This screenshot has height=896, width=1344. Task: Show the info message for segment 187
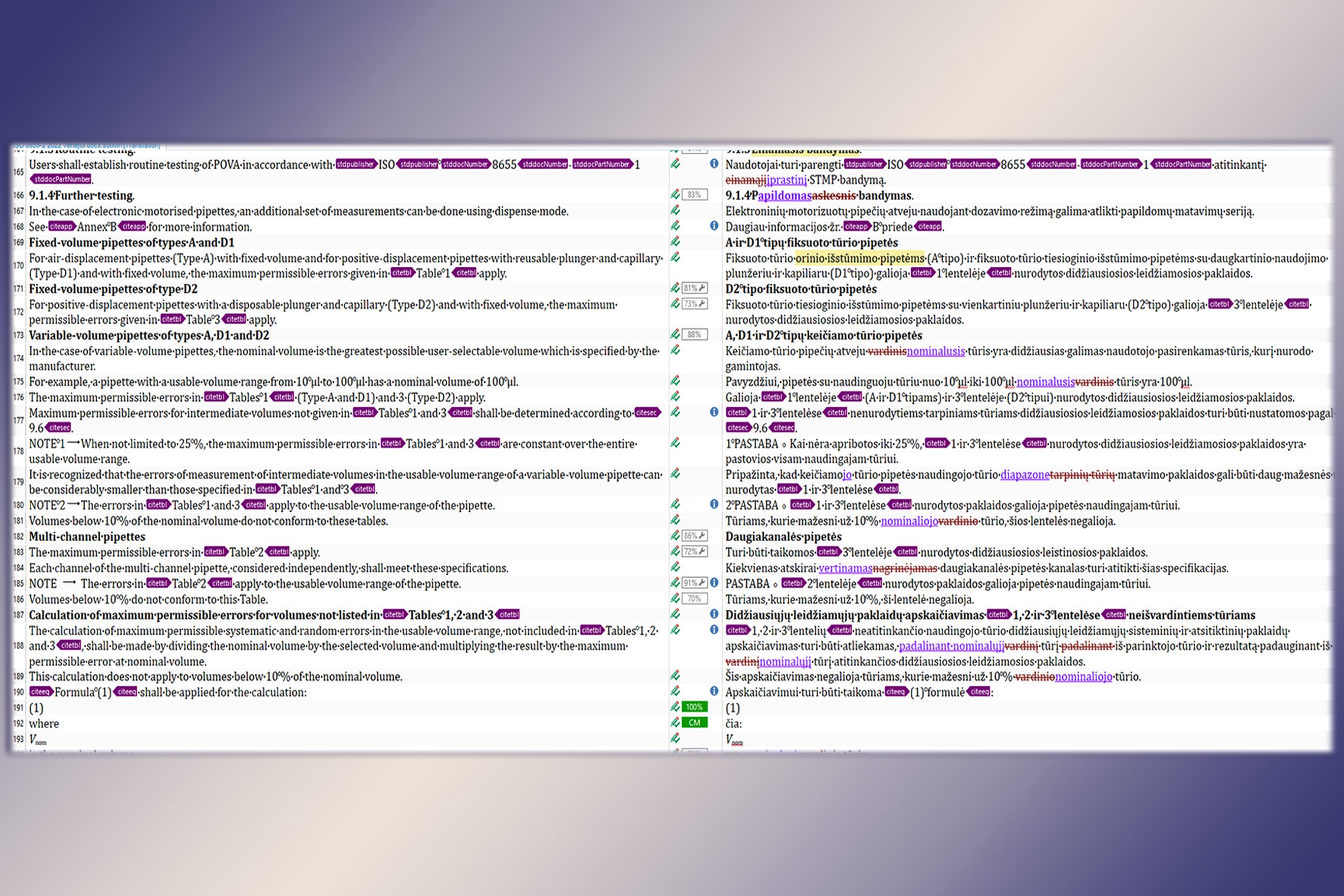point(714,614)
